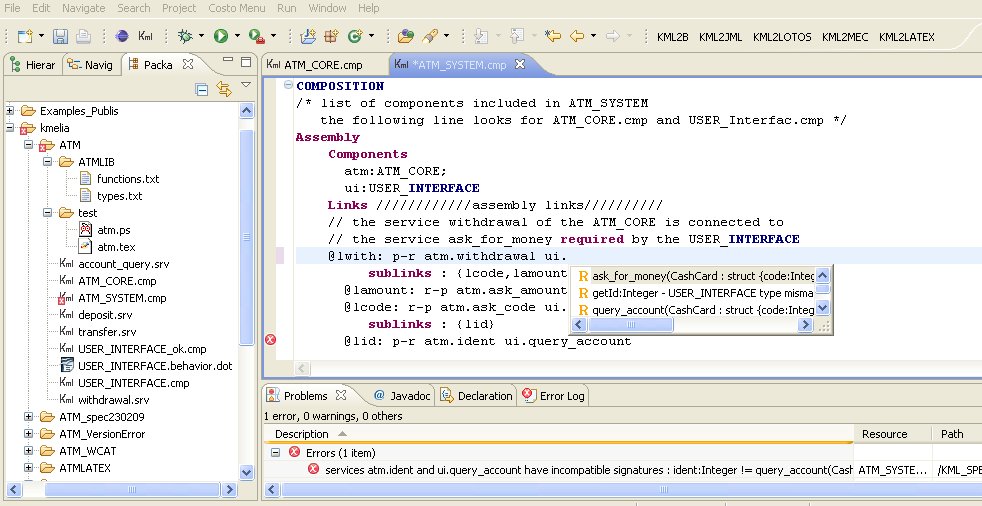982x506 pixels.
Task: Start debugging with the bug icon
Action: [x=184, y=37]
